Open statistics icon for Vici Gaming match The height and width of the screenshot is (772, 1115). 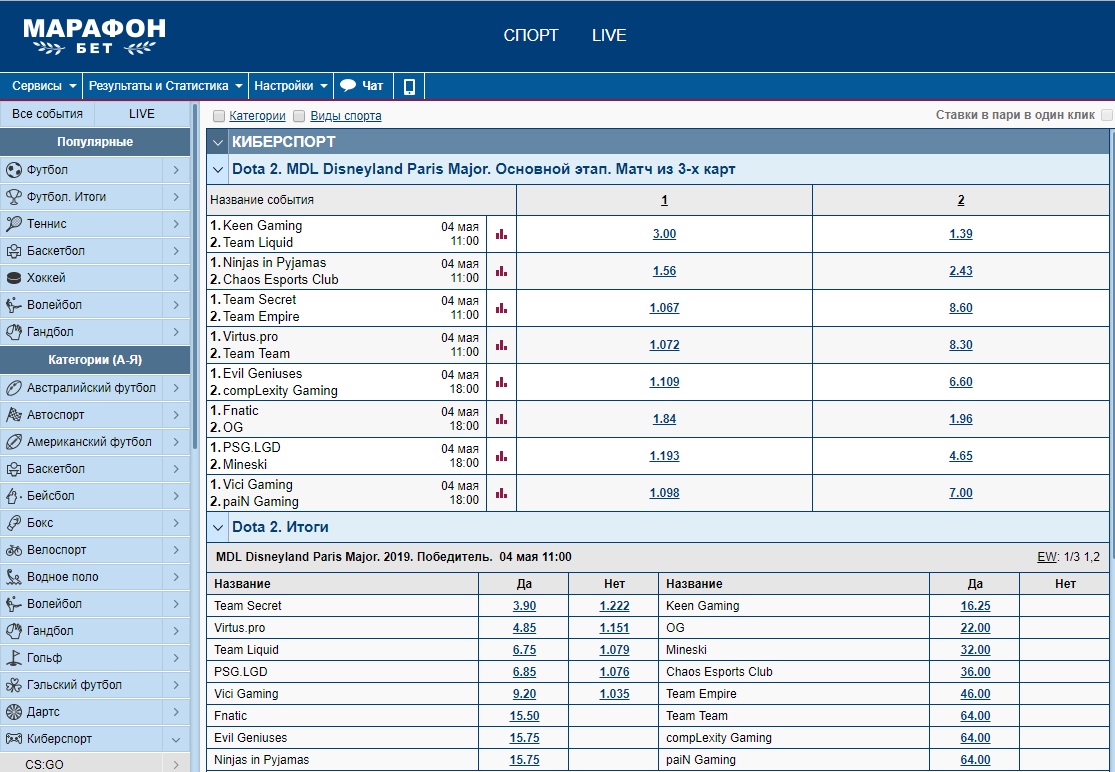coord(501,493)
